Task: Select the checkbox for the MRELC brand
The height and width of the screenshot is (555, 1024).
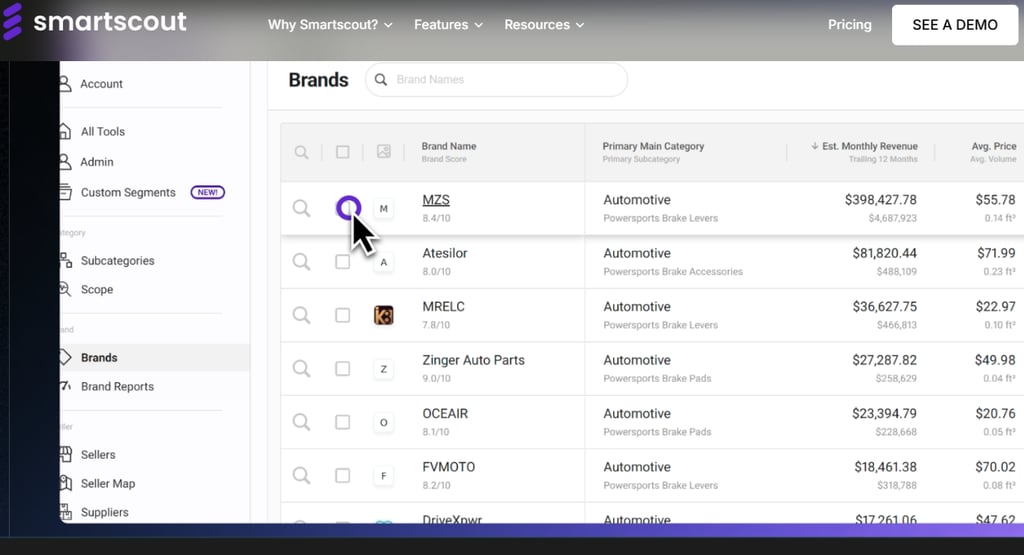Action: pyautogui.click(x=342, y=315)
